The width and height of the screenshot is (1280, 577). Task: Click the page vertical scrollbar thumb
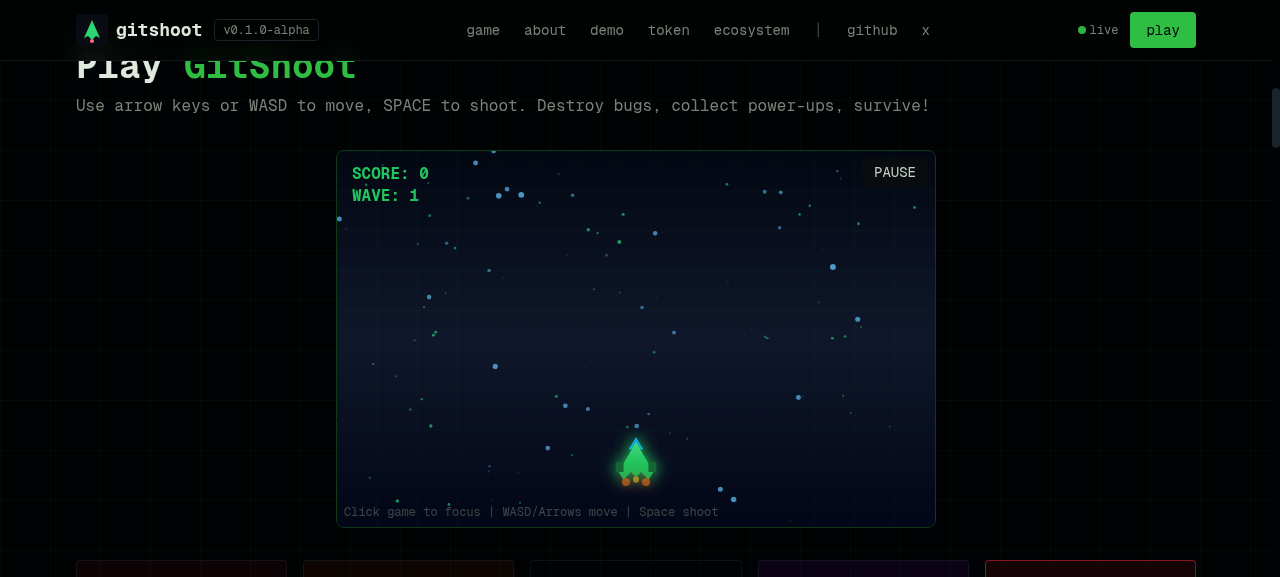(x=1276, y=118)
